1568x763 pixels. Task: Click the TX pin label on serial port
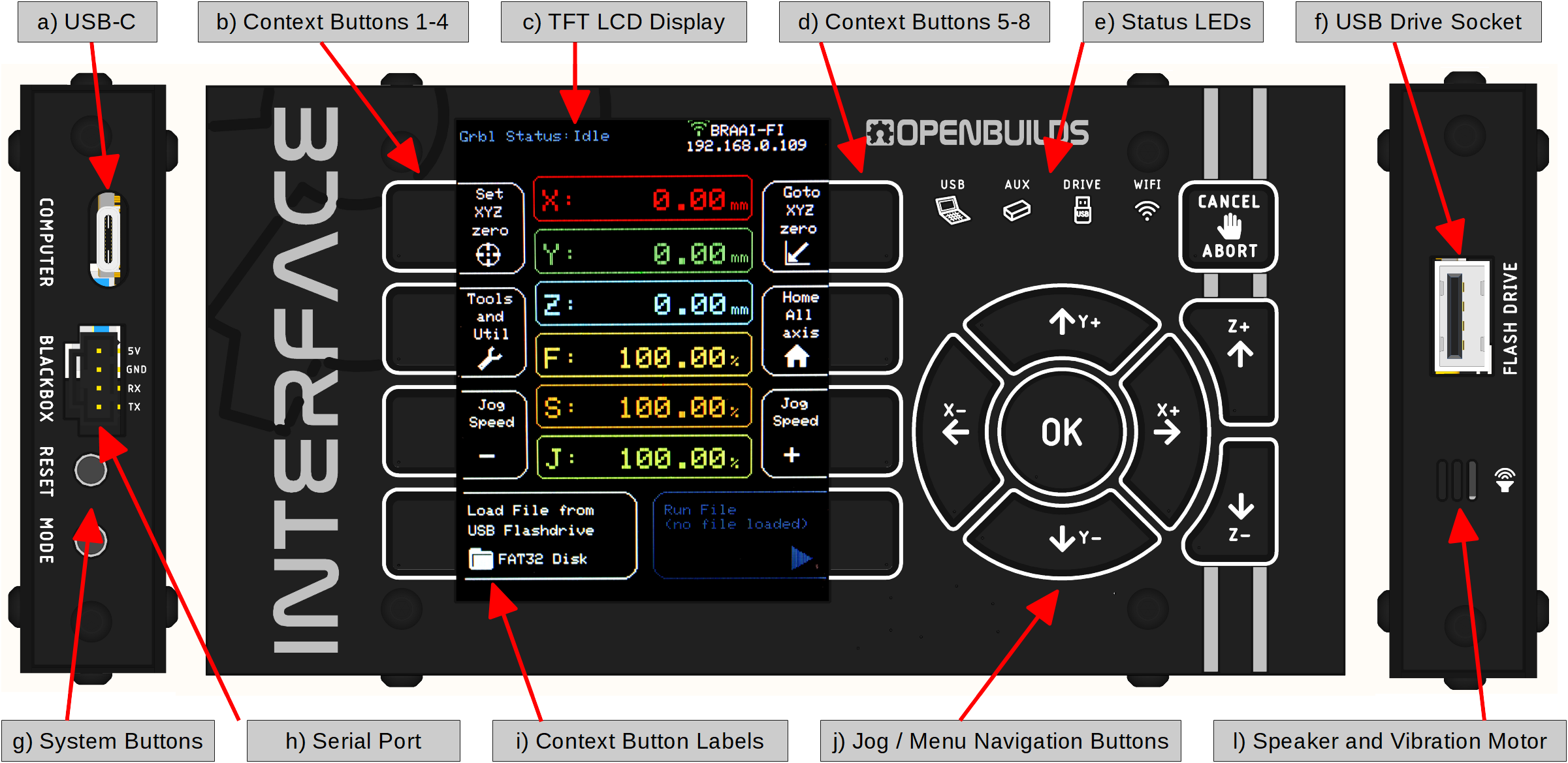[x=134, y=407]
